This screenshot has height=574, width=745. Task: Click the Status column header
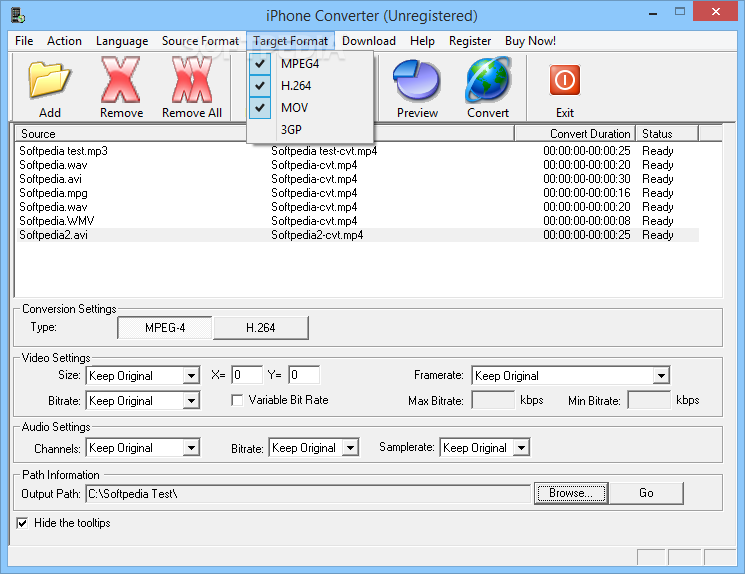pyautogui.click(x=667, y=134)
